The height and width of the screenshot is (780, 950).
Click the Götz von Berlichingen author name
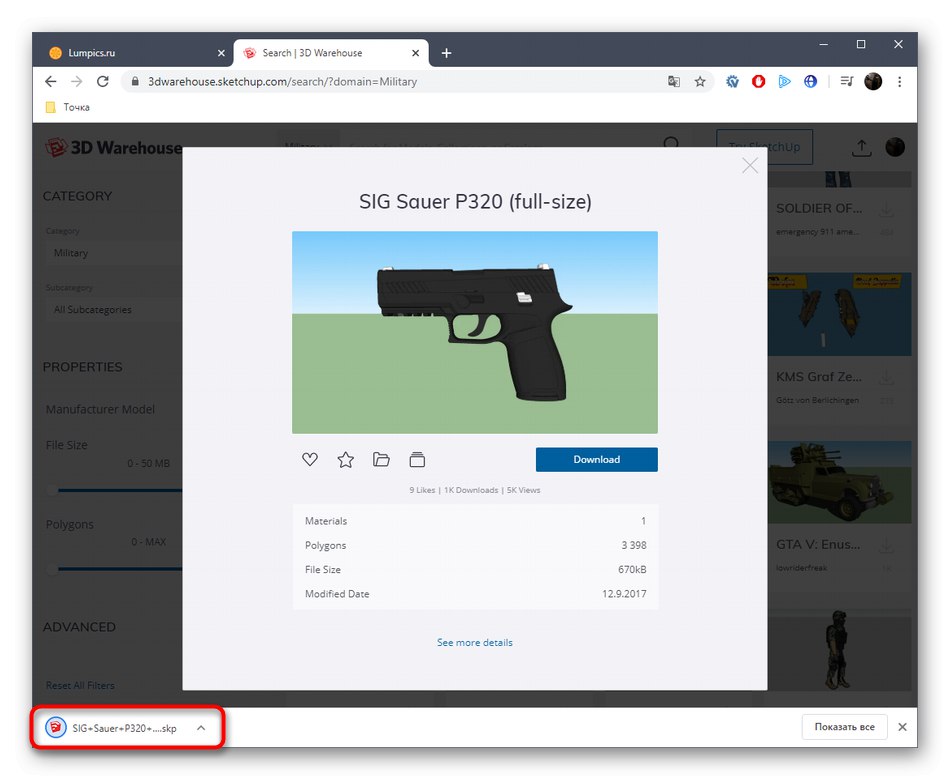click(817, 400)
